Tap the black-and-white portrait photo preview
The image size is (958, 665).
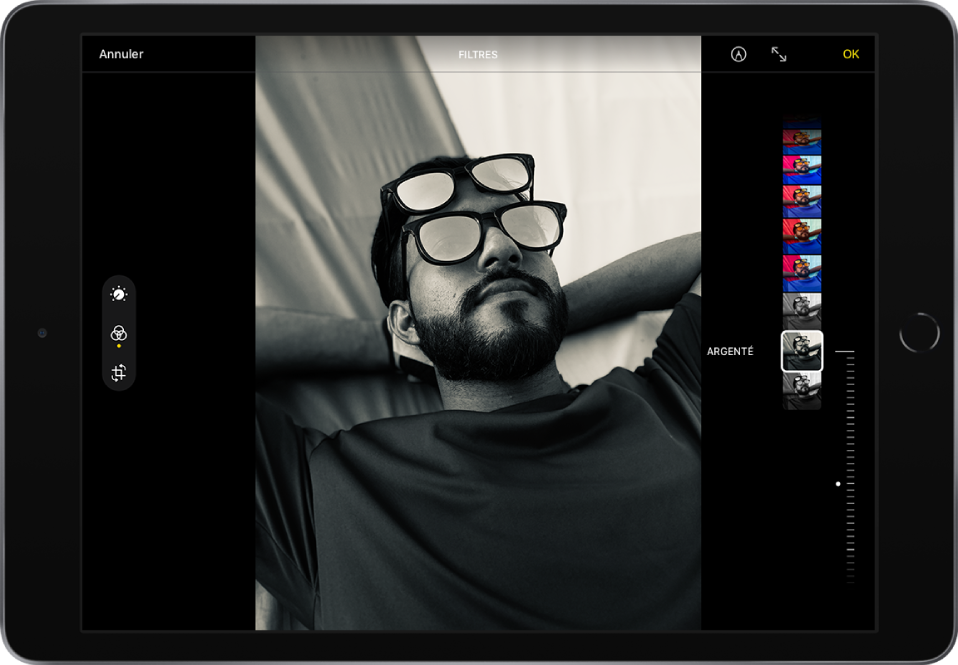(478, 332)
